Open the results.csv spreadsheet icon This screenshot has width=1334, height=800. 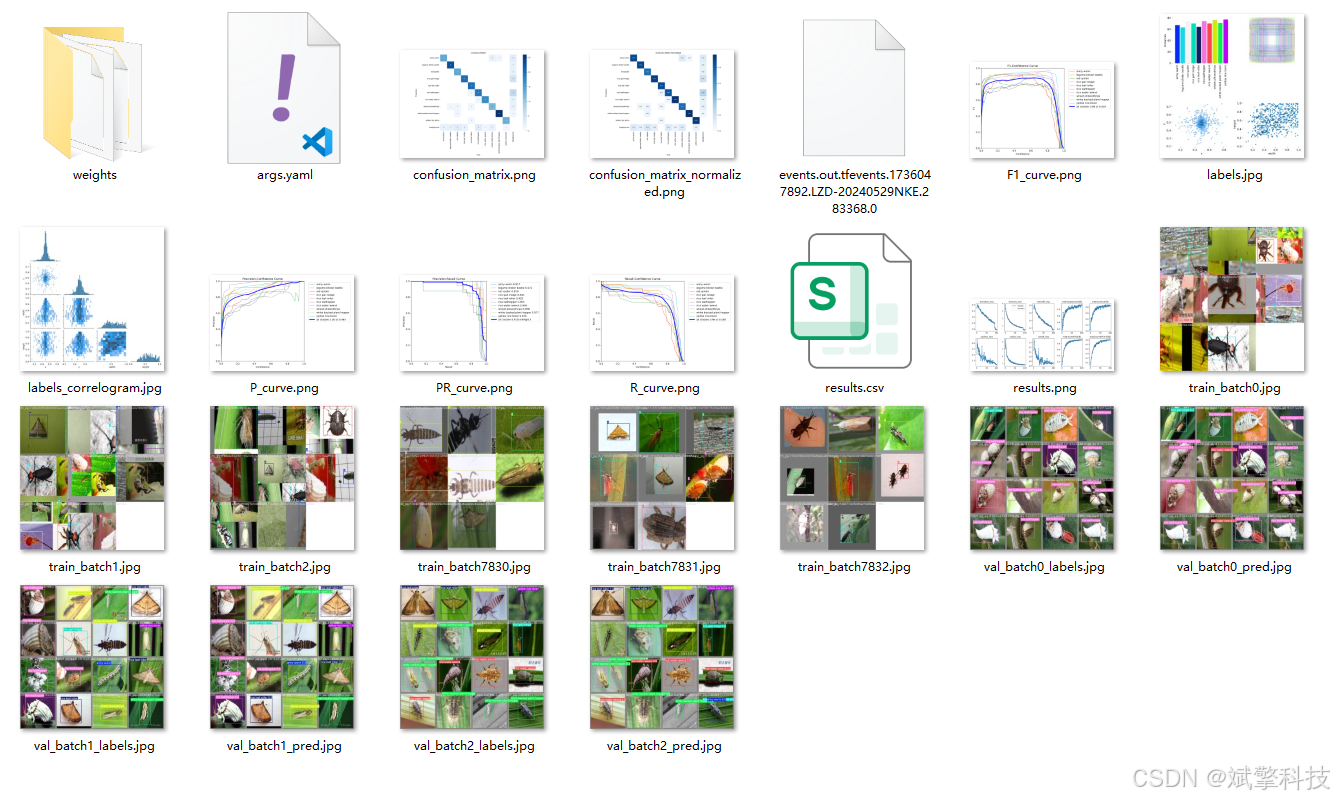click(852, 300)
